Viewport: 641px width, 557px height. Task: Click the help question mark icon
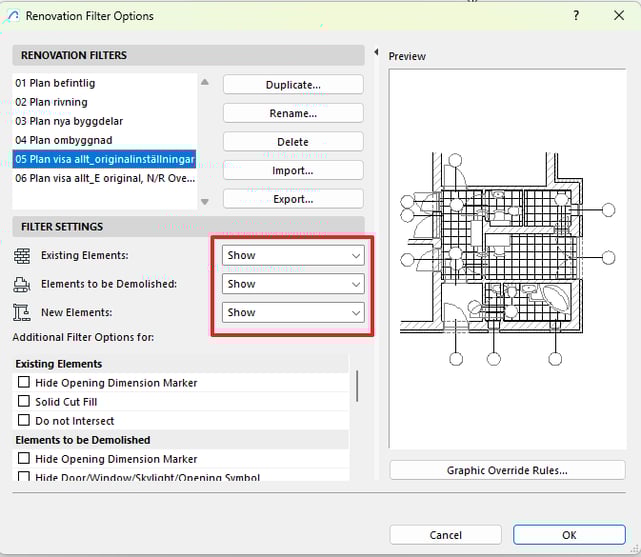(576, 16)
